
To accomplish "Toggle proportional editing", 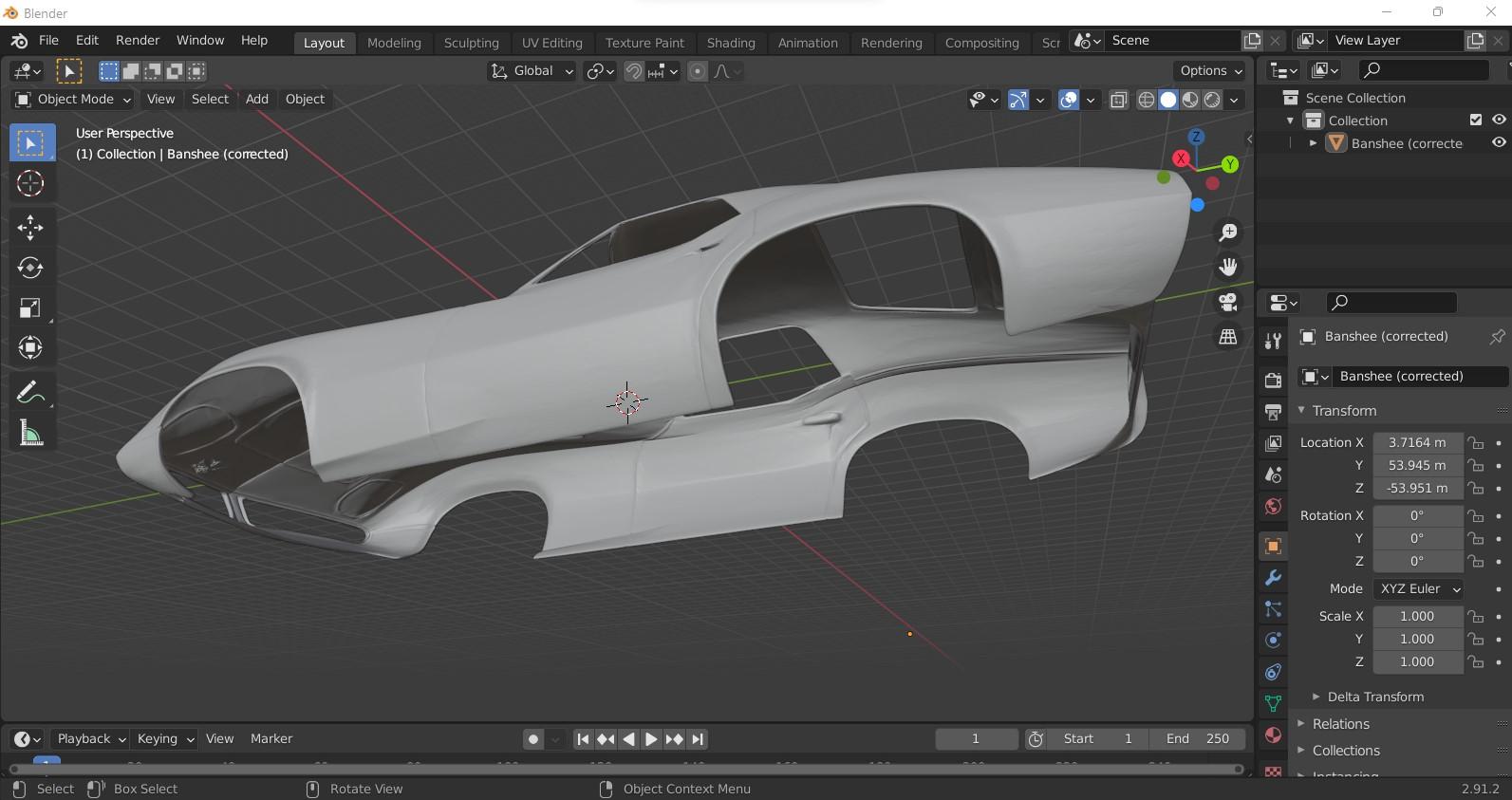I will click(698, 71).
